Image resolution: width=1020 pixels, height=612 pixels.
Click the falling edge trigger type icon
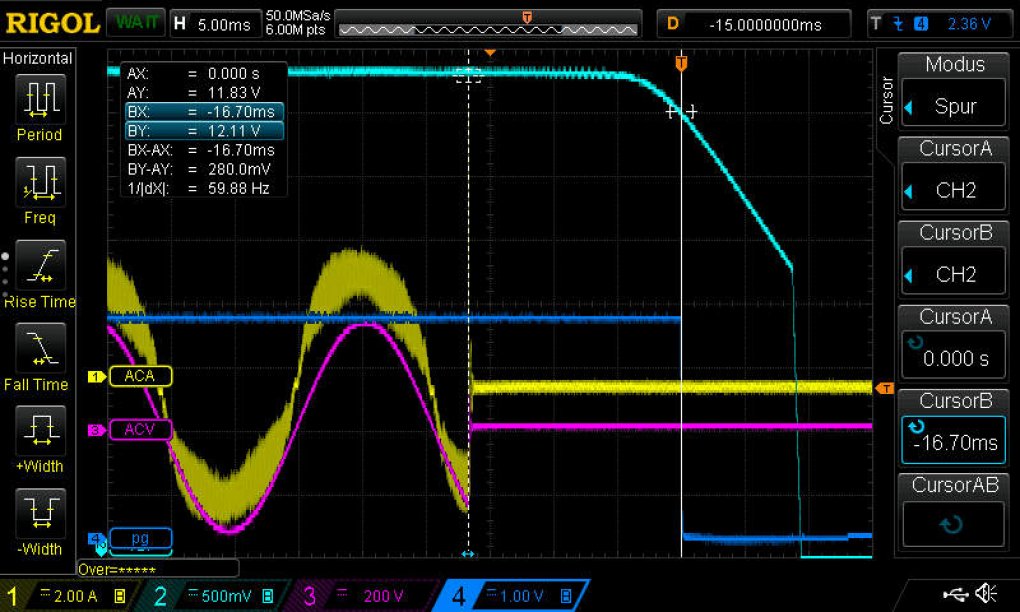[898, 24]
